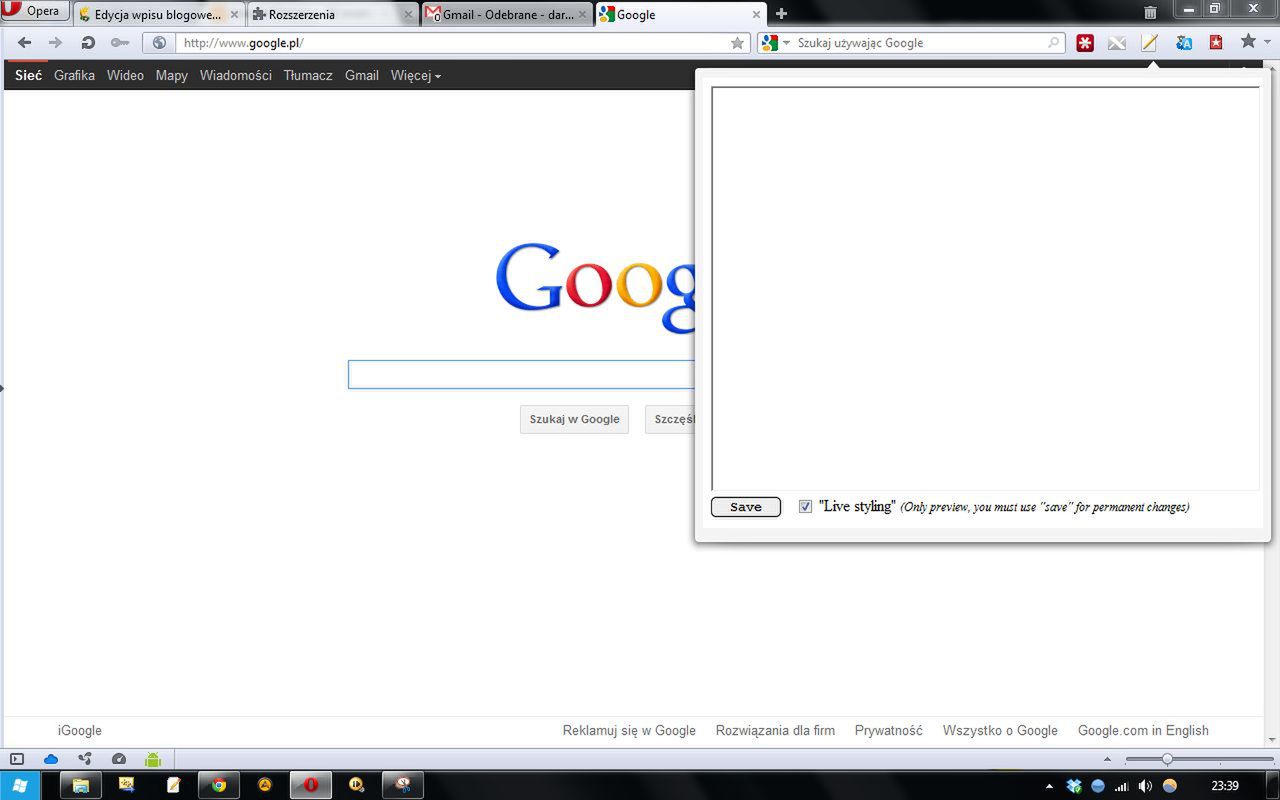
Task: Open Tłumacz in Google top bar
Action: click(308, 75)
